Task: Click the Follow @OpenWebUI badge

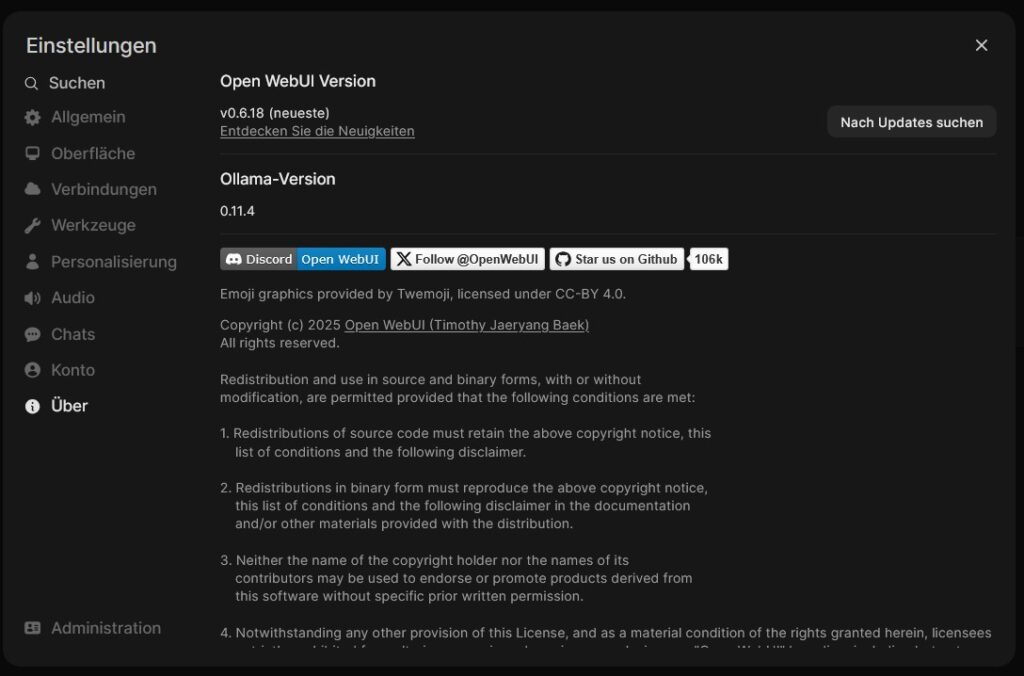Action: click(x=467, y=259)
